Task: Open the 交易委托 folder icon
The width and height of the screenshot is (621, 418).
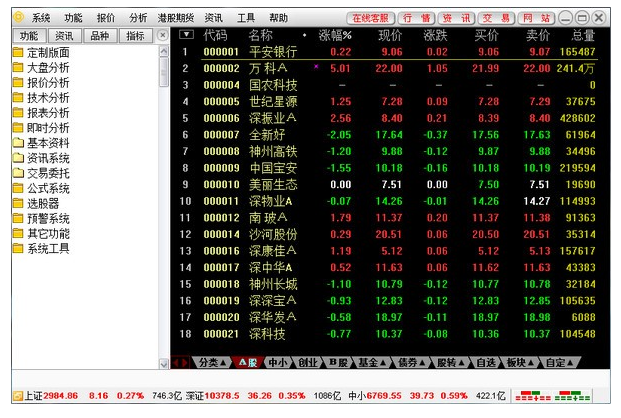Action: coord(18,173)
